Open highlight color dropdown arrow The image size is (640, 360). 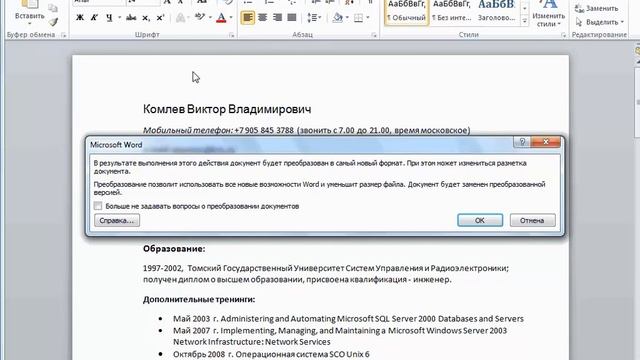click(210, 18)
